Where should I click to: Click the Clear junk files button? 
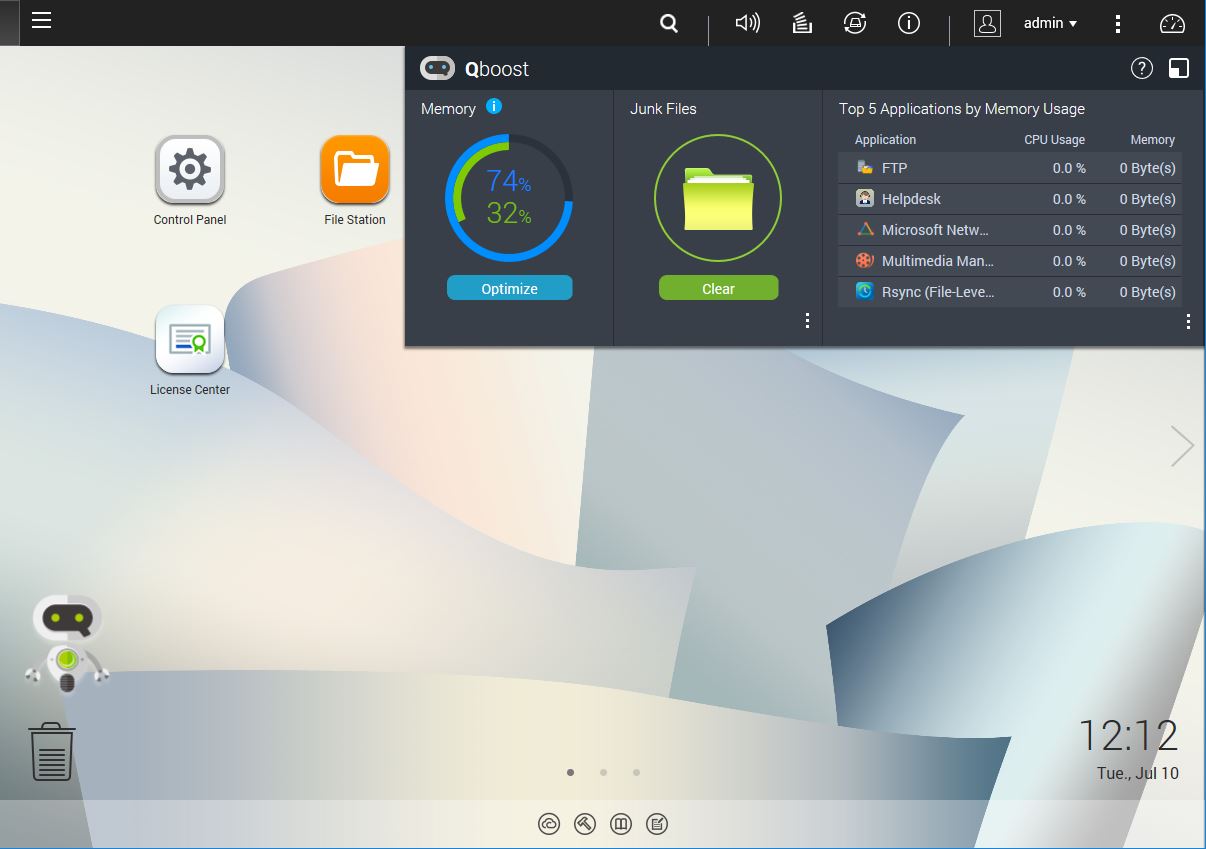coord(718,288)
